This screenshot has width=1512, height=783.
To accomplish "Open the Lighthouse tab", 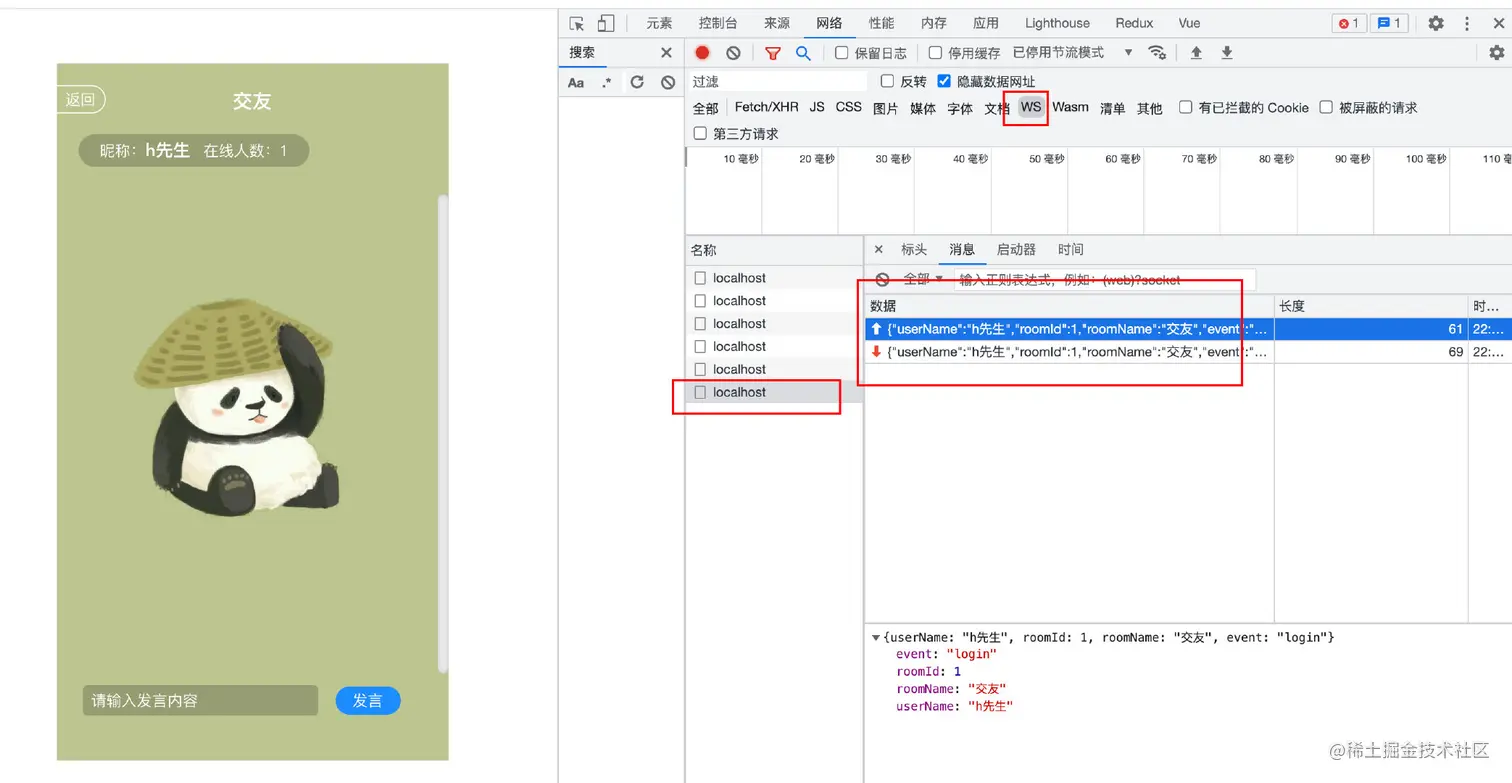I will tap(1057, 23).
